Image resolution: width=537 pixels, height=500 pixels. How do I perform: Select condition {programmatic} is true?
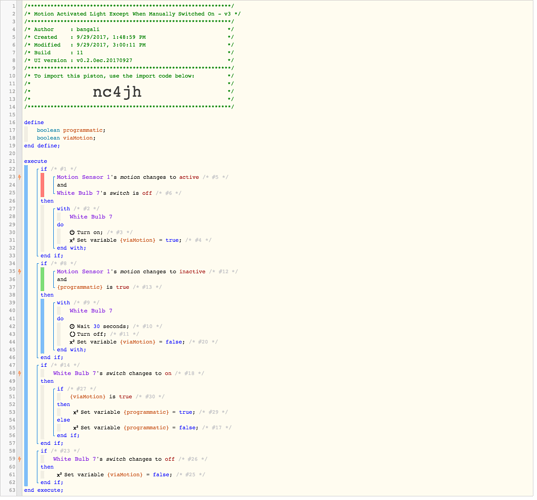pos(93,287)
